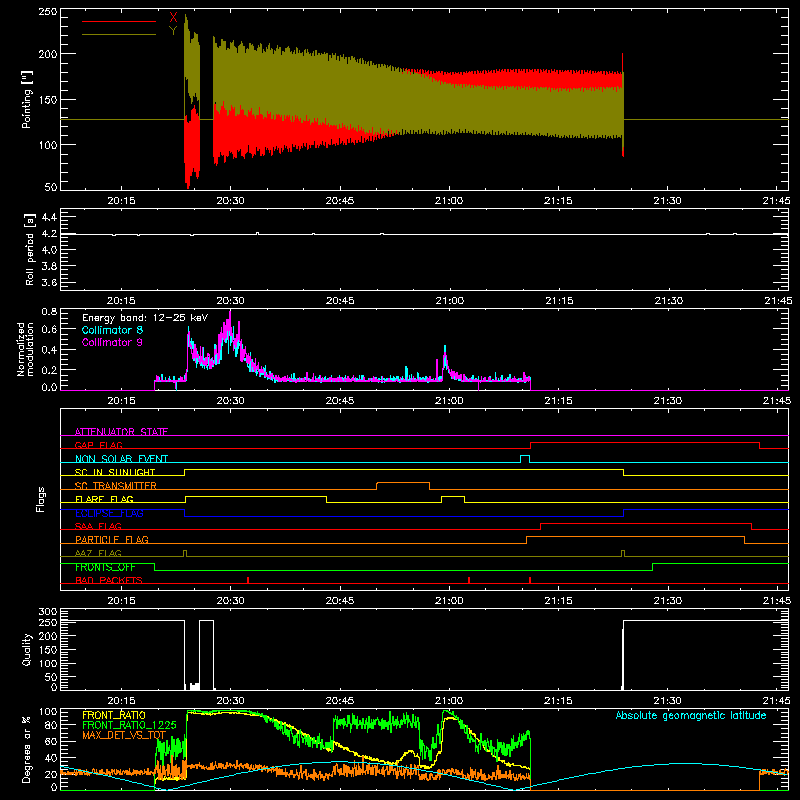The image size is (800, 800).
Task: Click the 3.6 tick label on Roll period axis
Action: 49,282
